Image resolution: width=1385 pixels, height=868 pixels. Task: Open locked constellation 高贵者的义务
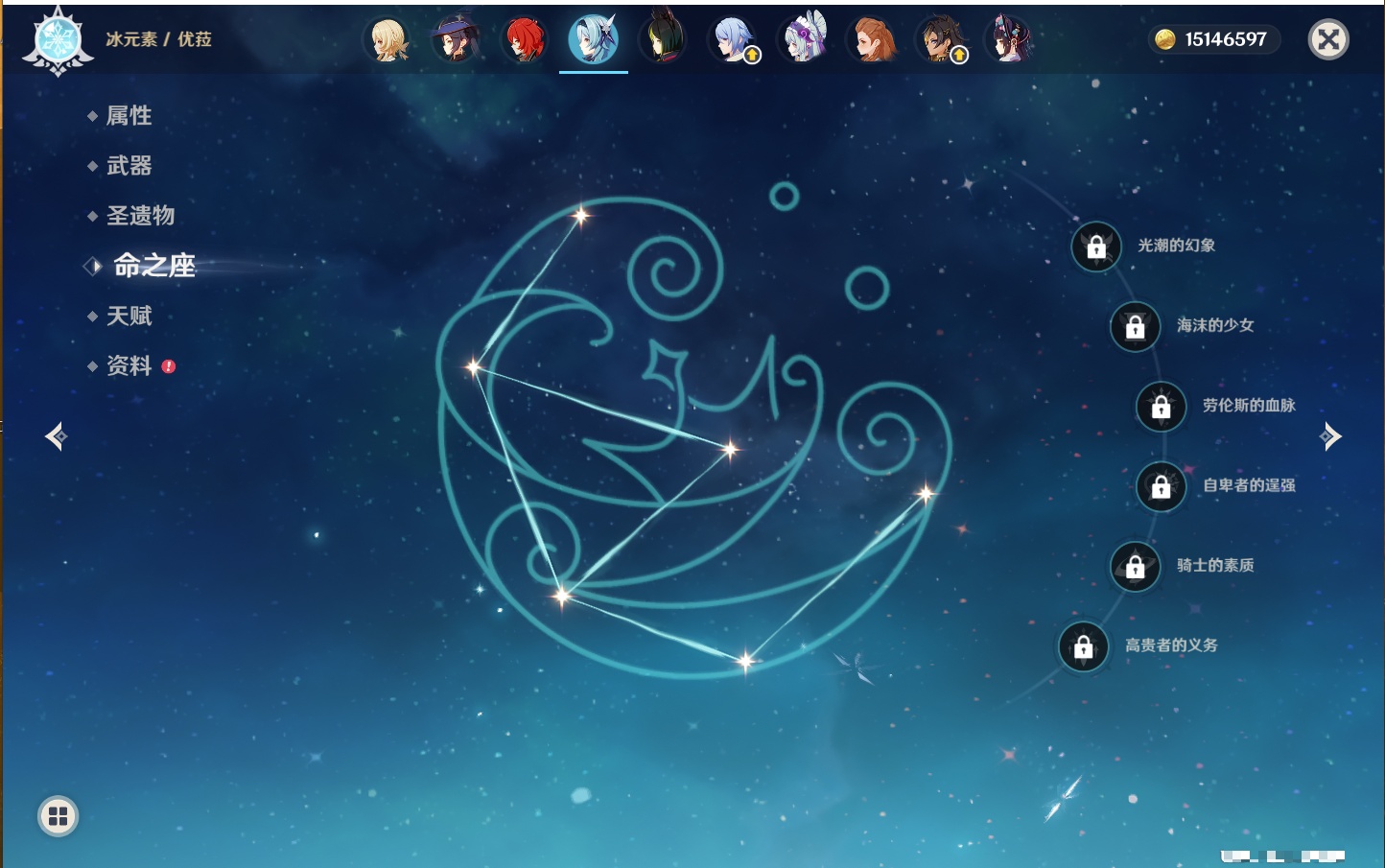[1084, 646]
